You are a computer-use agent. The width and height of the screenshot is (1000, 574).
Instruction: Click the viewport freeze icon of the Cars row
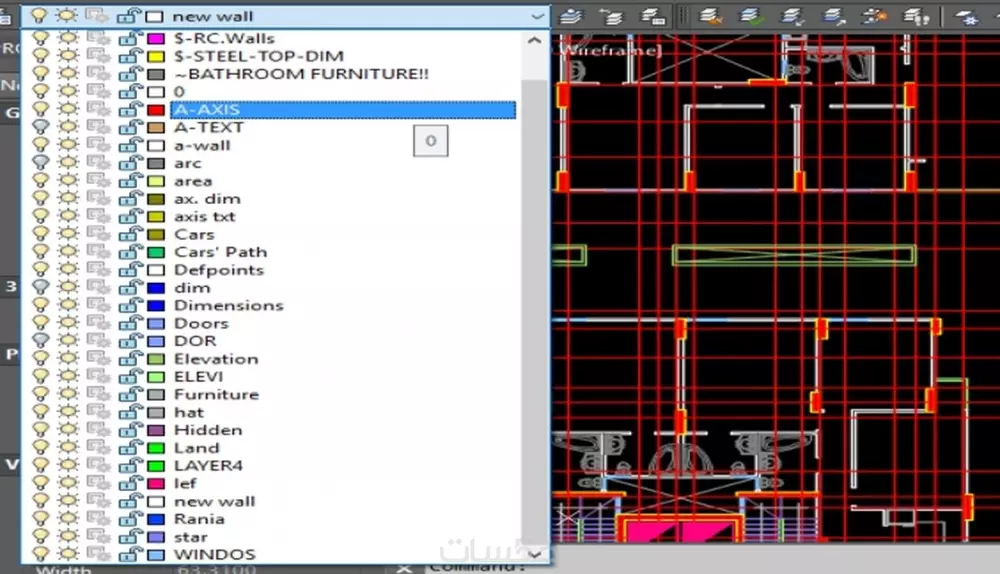(x=98, y=234)
